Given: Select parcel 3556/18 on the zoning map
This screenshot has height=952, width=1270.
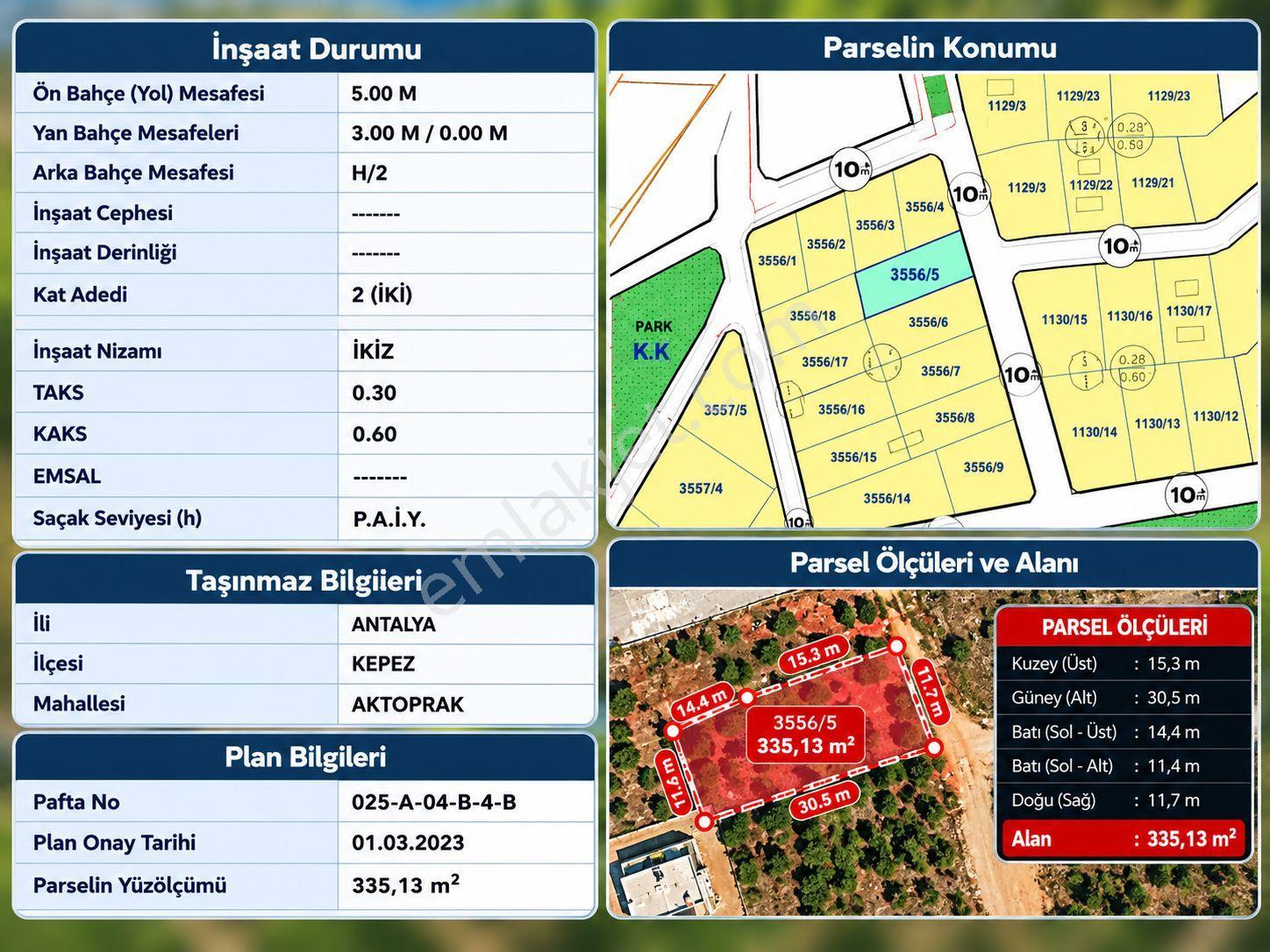Looking at the screenshot, I should coord(812,316).
